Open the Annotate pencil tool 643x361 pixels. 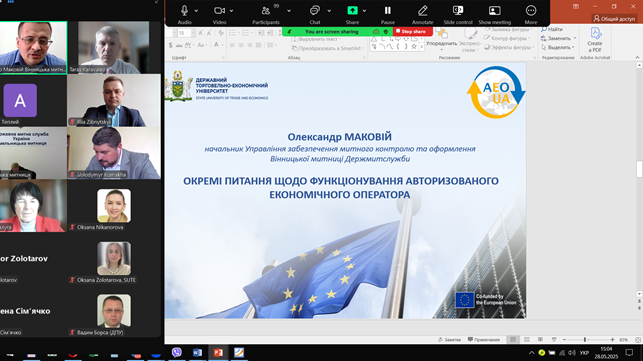[423, 11]
